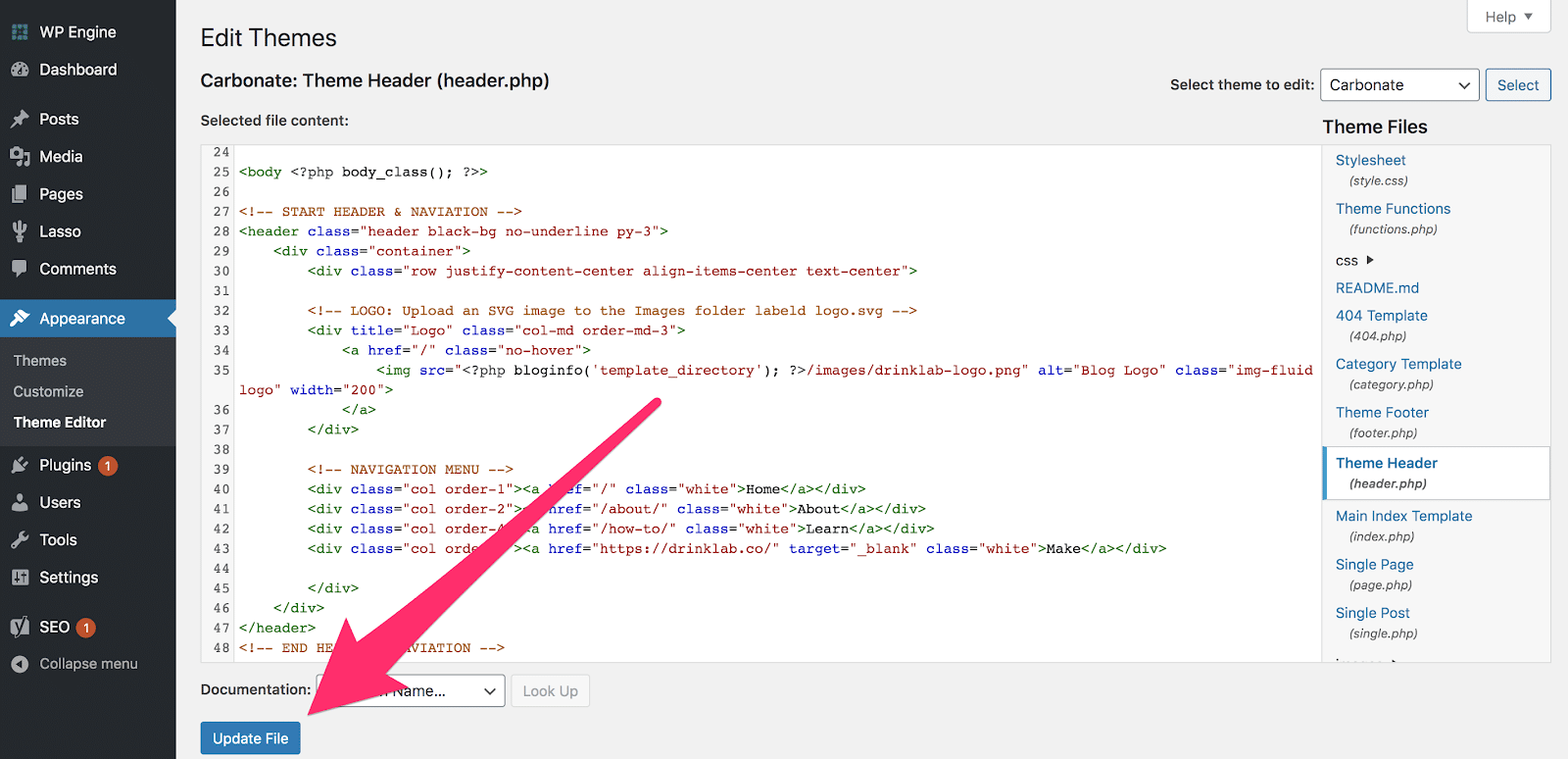Image resolution: width=1568 pixels, height=759 pixels.
Task: Open the Documentation function name dropdown
Action: (411, 690)
